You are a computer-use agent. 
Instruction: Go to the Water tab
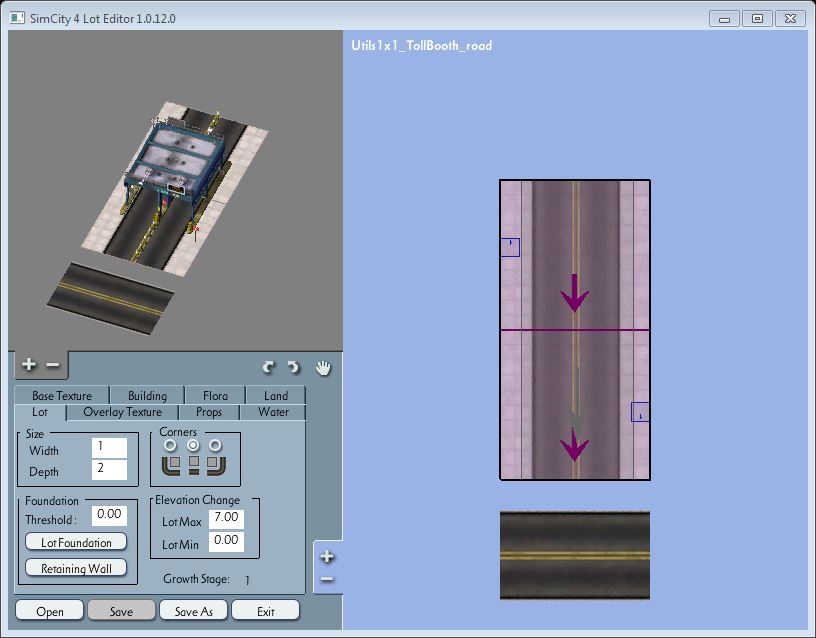click(274, 412)
